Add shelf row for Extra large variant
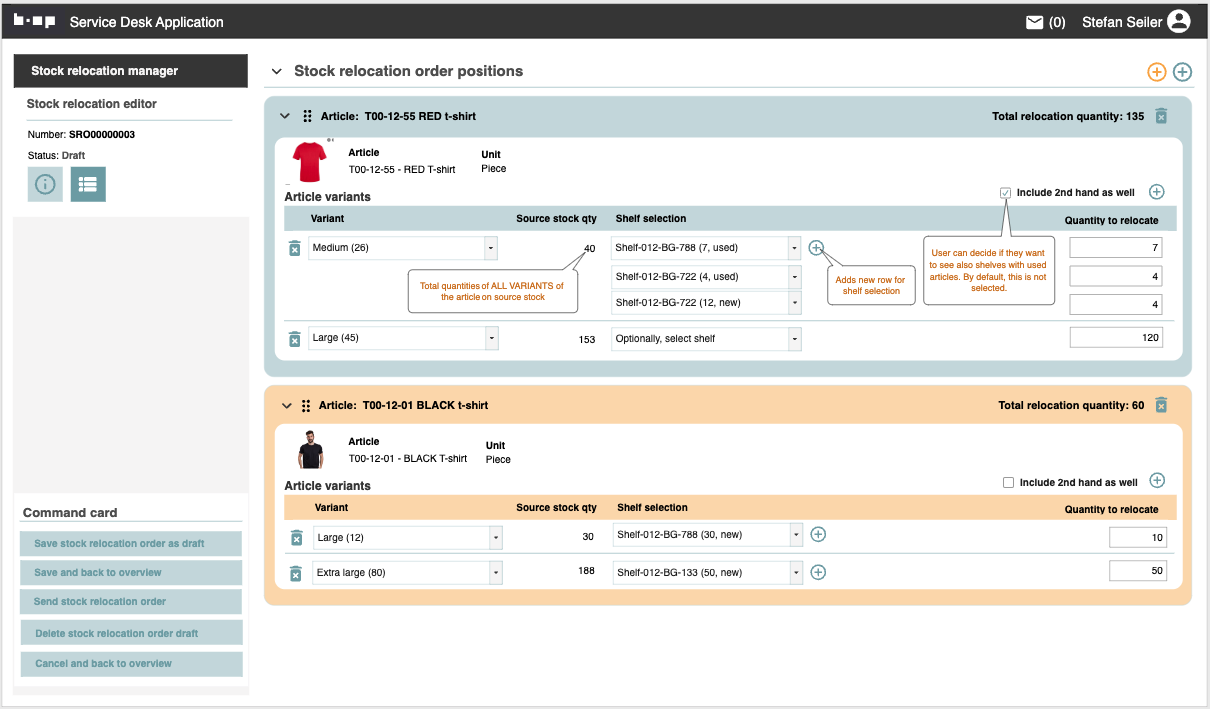Image resolution: width=1210 pixels, height=709 pixels. [818, 572]
